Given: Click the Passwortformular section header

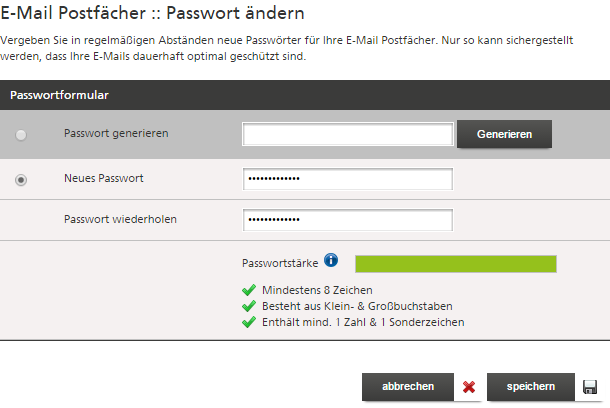Looking at the screenshot, I should click(60, 95).
